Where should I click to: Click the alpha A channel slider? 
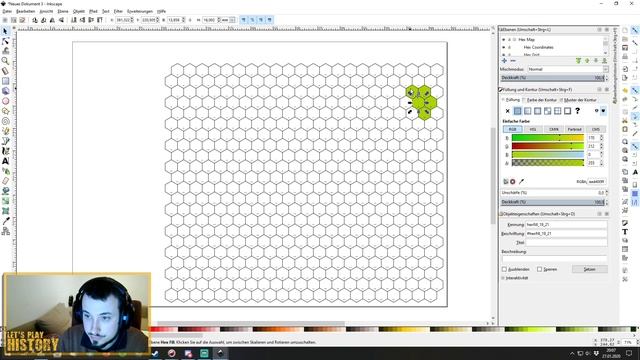click(x=548, y=163)
